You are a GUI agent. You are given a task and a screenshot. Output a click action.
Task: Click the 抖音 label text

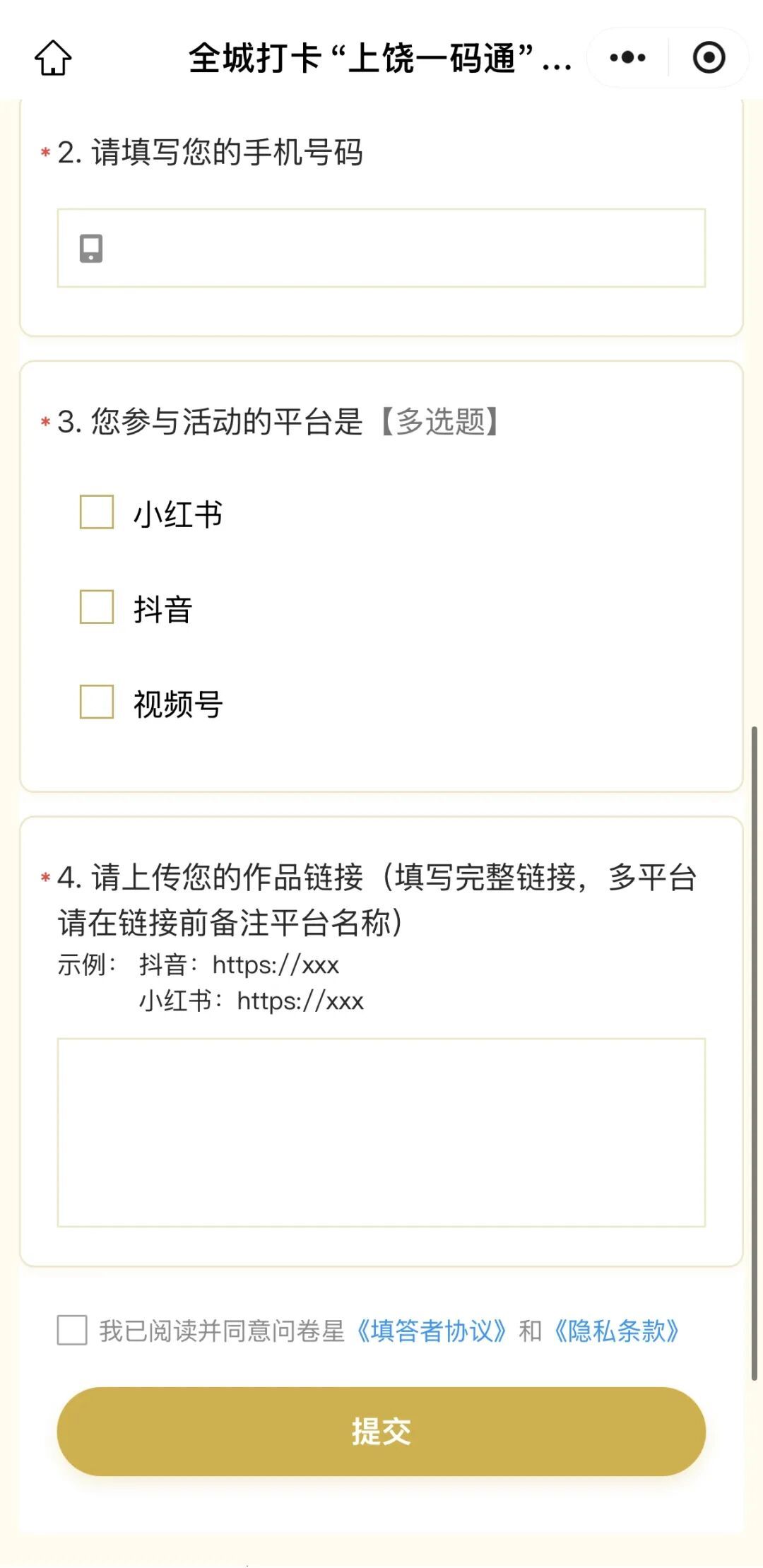coord(163,609)
